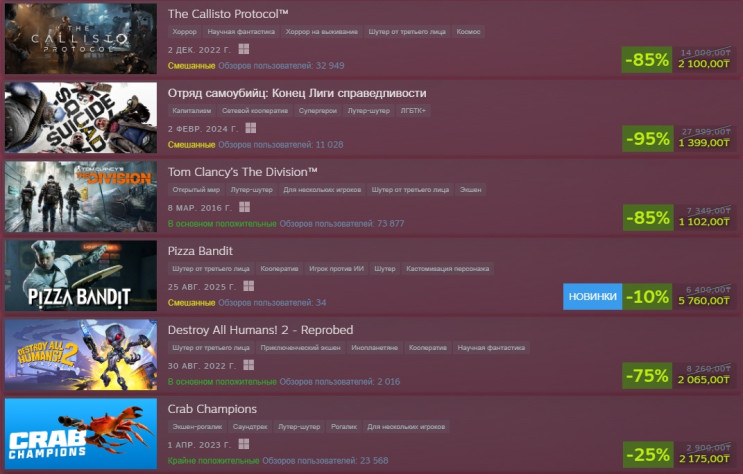The image size is (743, 474).
Task: Click the 1 102,00₸ price
Action: coord(704,222)
